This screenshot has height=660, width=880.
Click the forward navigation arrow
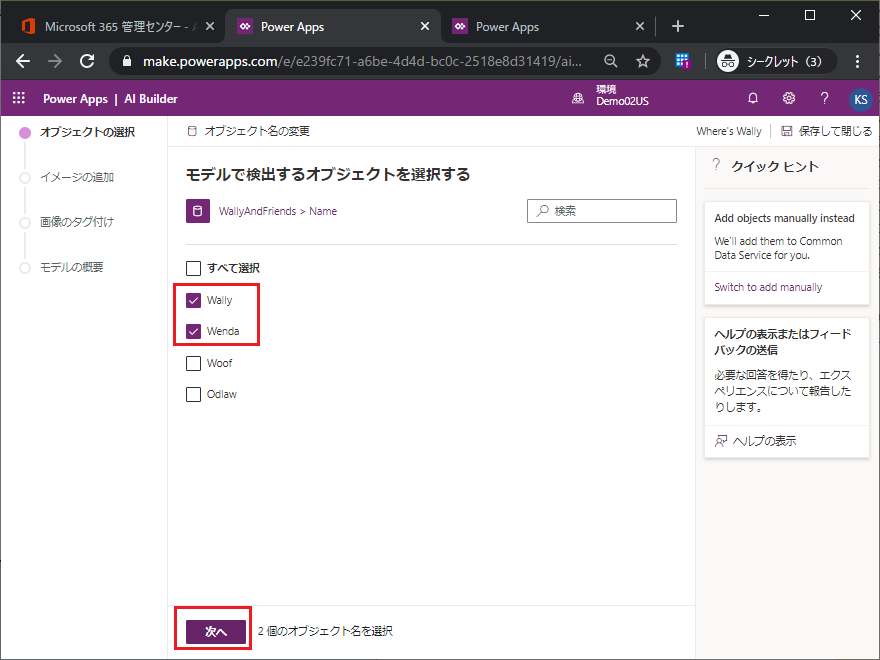coord(55,61)
